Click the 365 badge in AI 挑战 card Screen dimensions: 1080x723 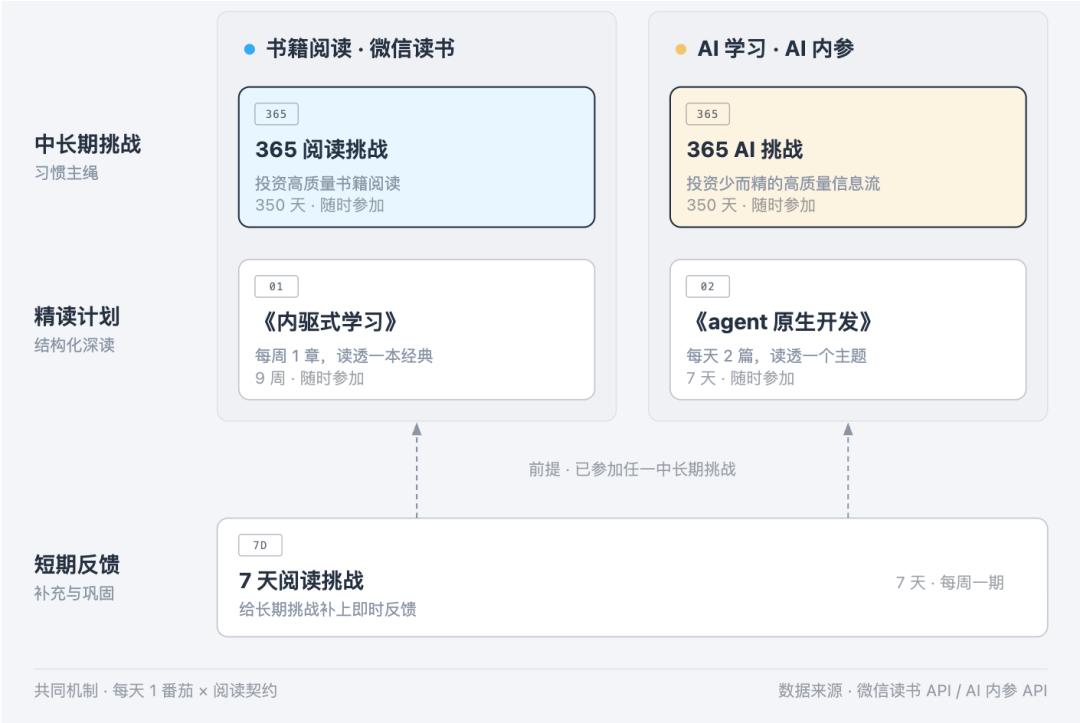click(x=707, y=114)
